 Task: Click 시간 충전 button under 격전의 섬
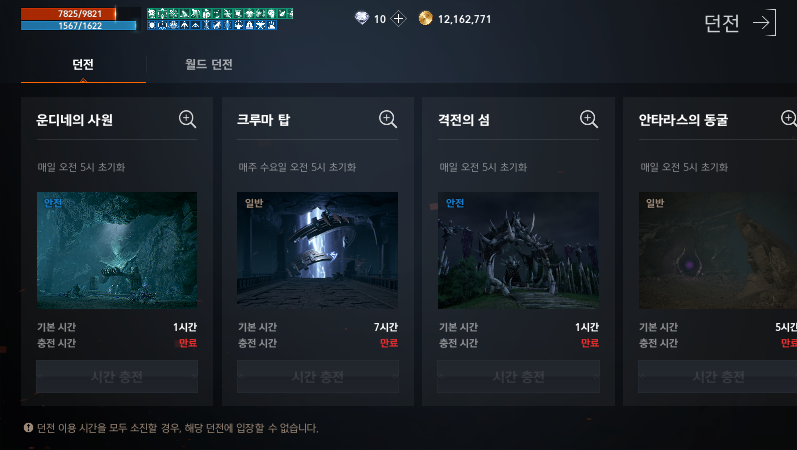click(518, 377)
